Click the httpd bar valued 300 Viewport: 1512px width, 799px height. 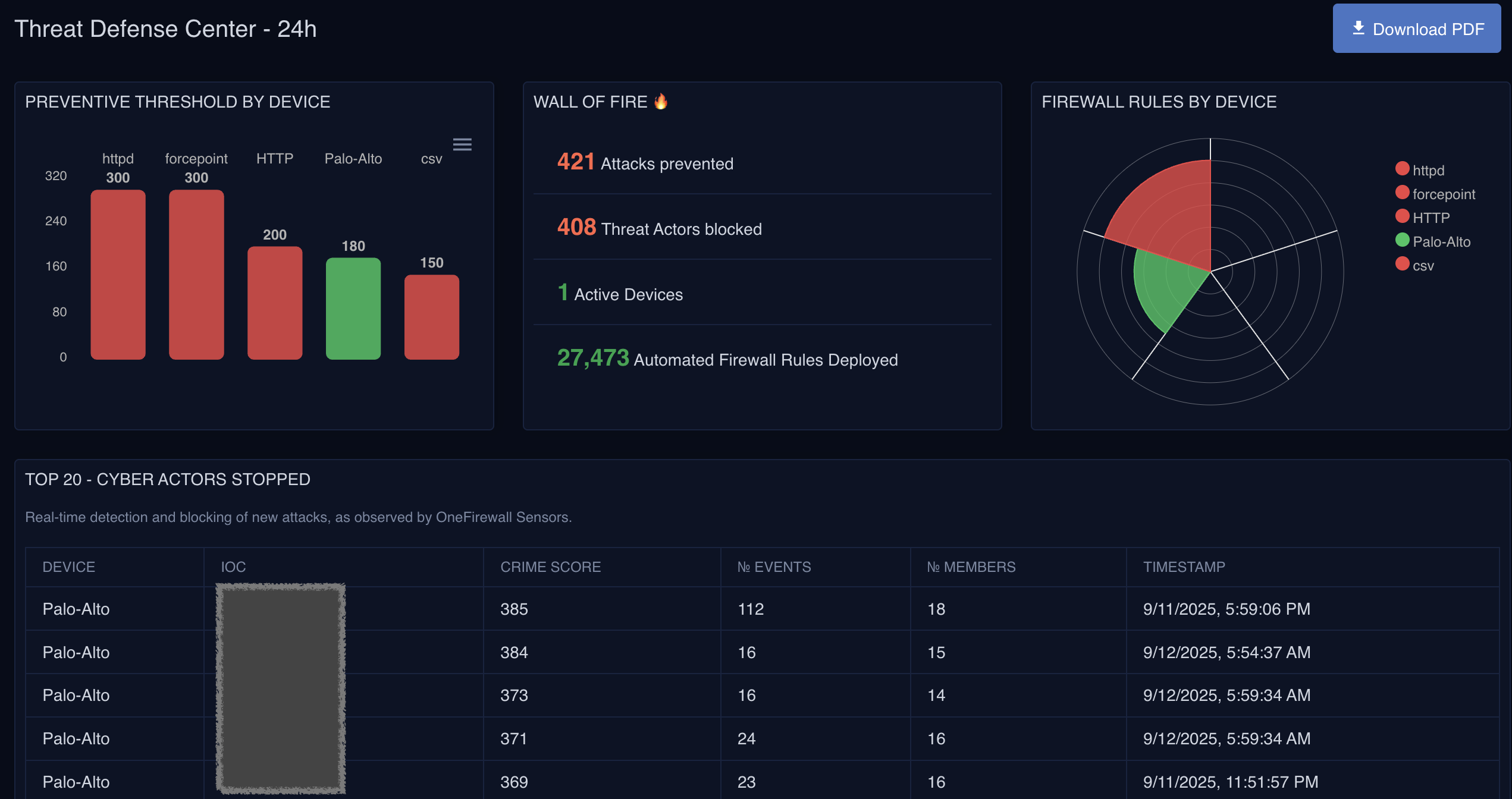click(x=118, y=275)
